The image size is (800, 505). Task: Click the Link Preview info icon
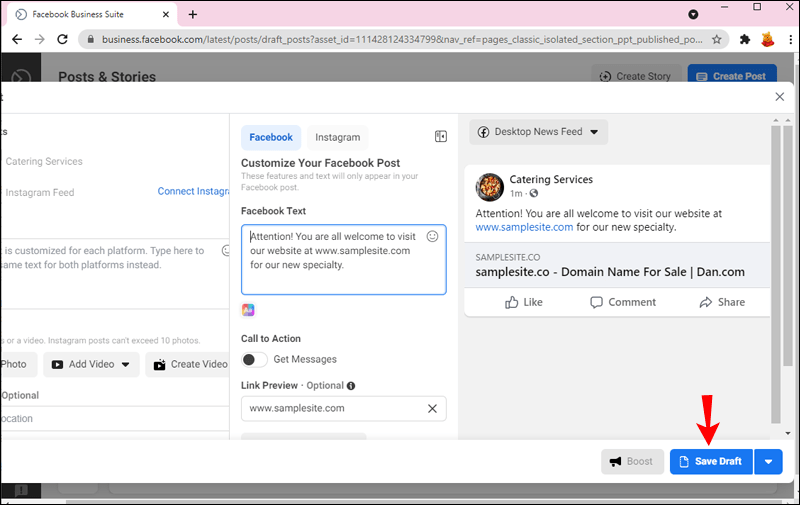coord(351,386)
